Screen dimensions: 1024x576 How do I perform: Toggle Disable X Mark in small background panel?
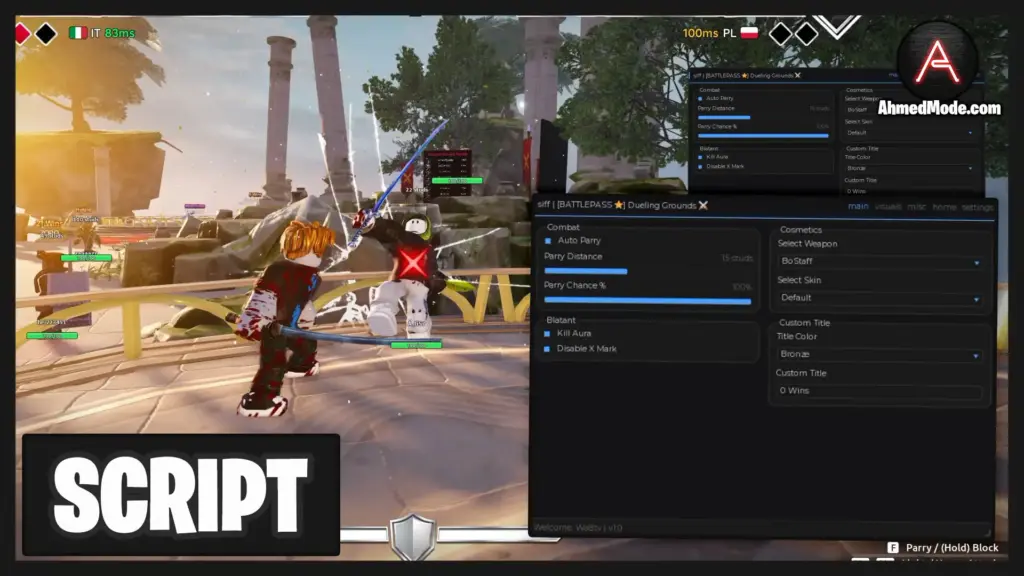701,167
